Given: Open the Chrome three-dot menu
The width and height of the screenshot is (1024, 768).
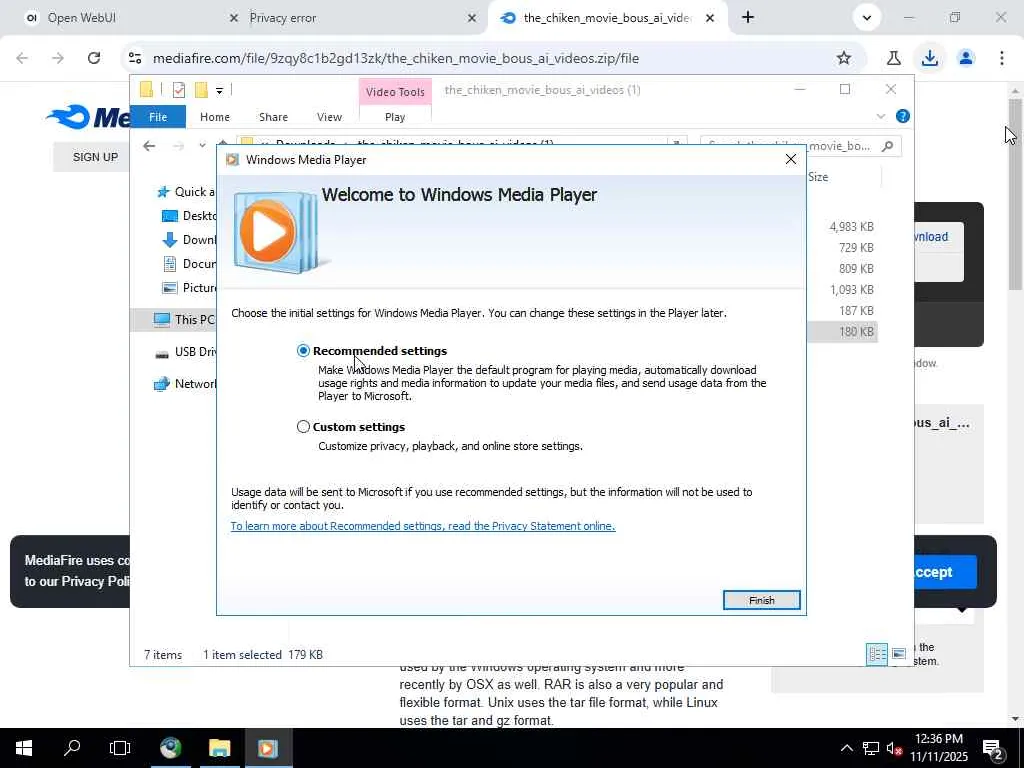Looking at the screenshot, I should pyautogui.click(x=1001, y=58).
